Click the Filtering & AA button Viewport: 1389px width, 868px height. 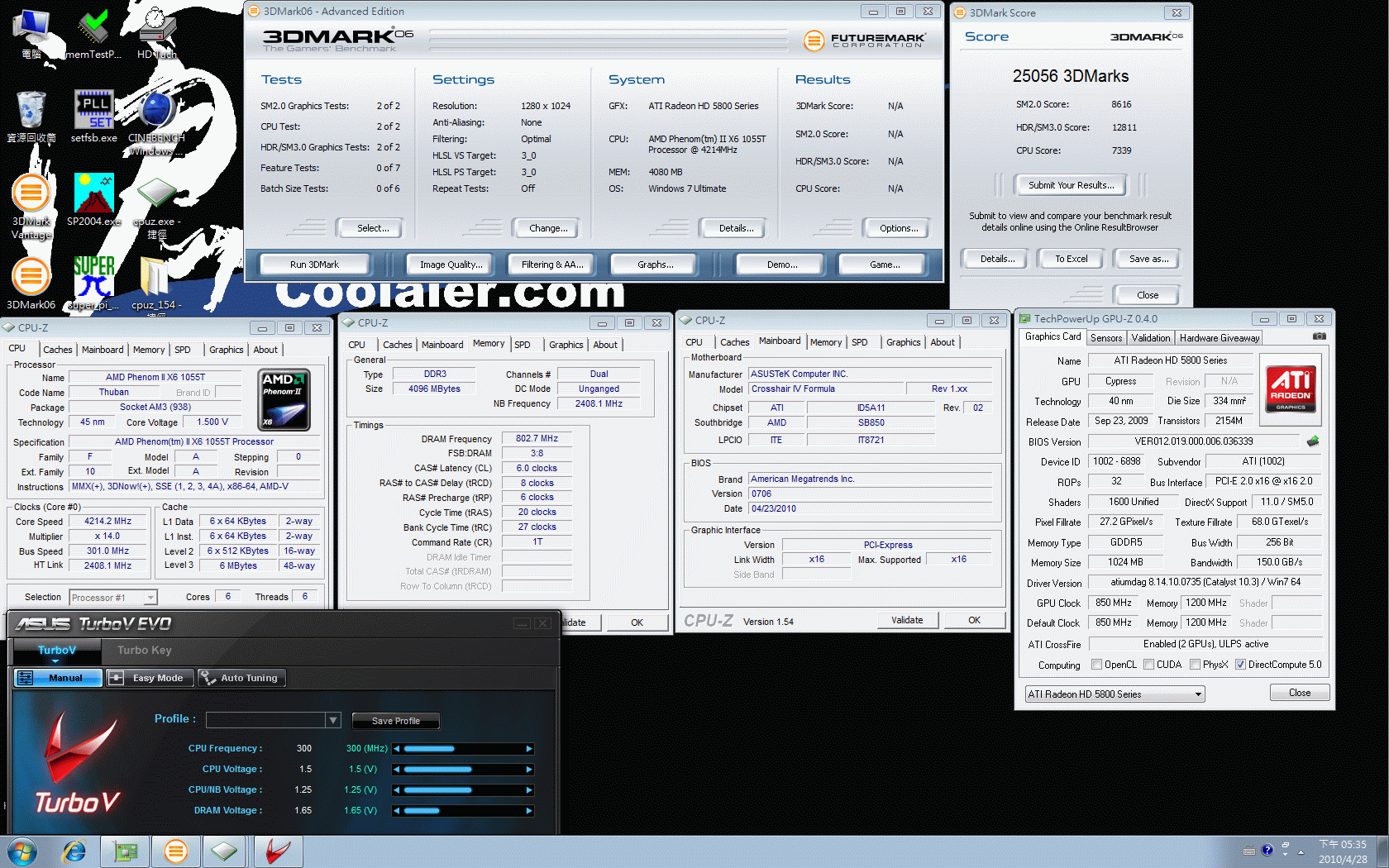tap(552, 265)
